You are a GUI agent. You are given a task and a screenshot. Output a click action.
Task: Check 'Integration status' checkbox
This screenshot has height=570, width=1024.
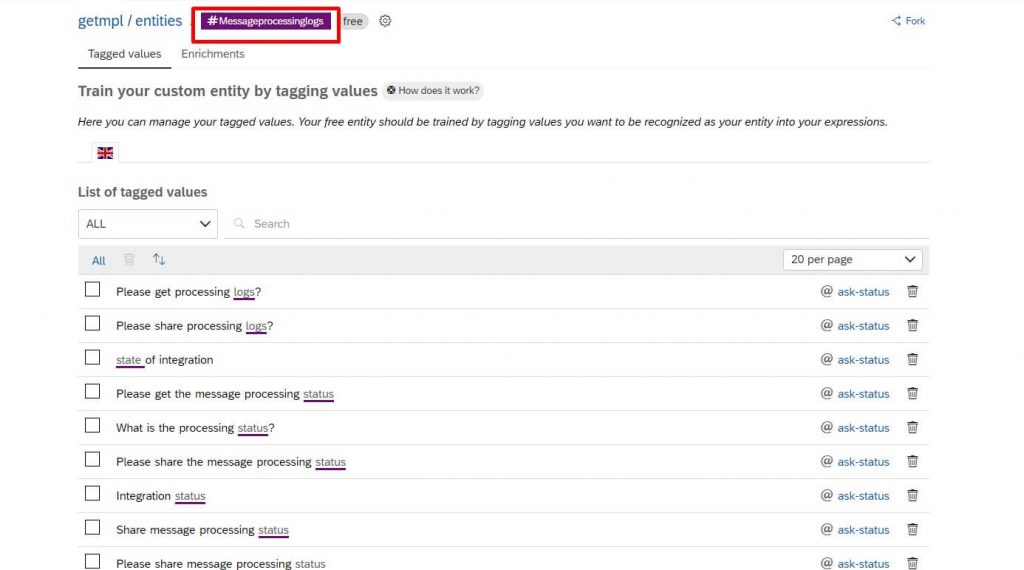tap(93, 493)
